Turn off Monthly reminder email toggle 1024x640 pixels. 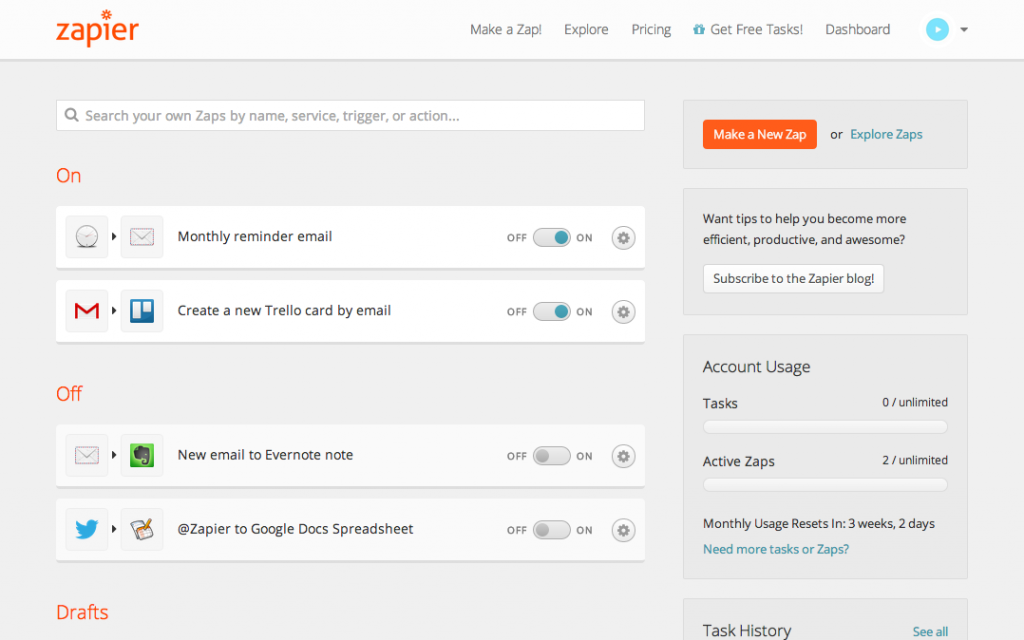pyautogui.click(x=552, y=238)
